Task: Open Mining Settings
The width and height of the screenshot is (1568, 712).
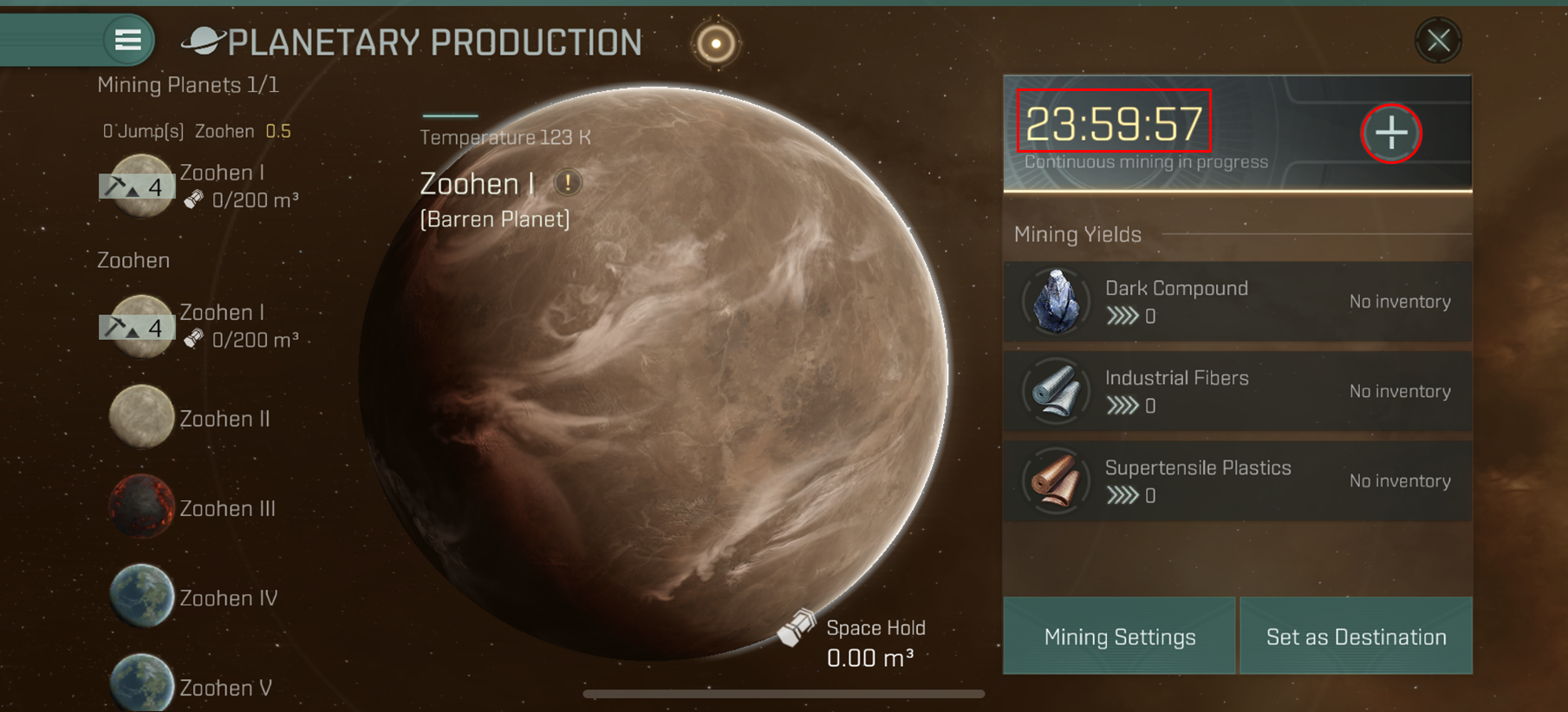Action: [1119, 637]
